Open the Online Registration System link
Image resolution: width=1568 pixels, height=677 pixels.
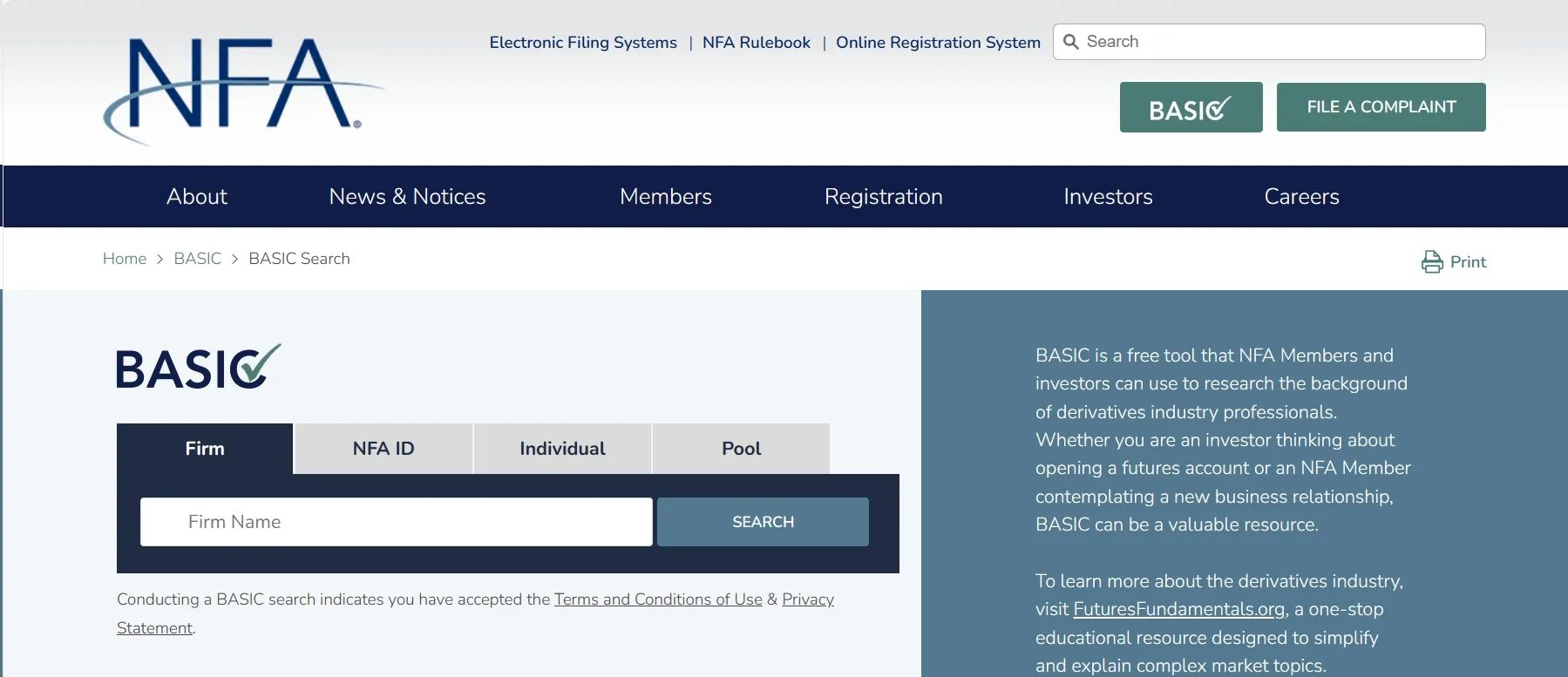[x=938, y=43]
